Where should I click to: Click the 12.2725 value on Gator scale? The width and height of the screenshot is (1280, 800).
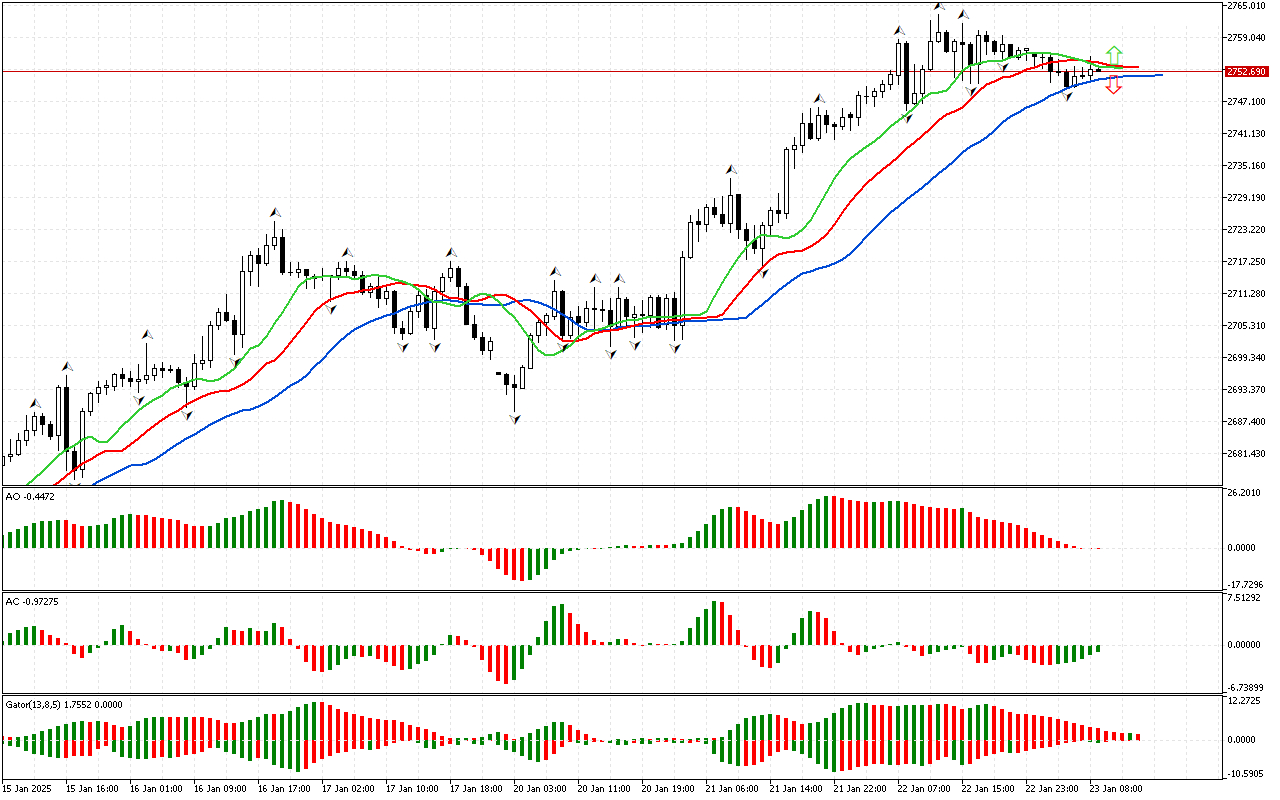[1244, 701]
